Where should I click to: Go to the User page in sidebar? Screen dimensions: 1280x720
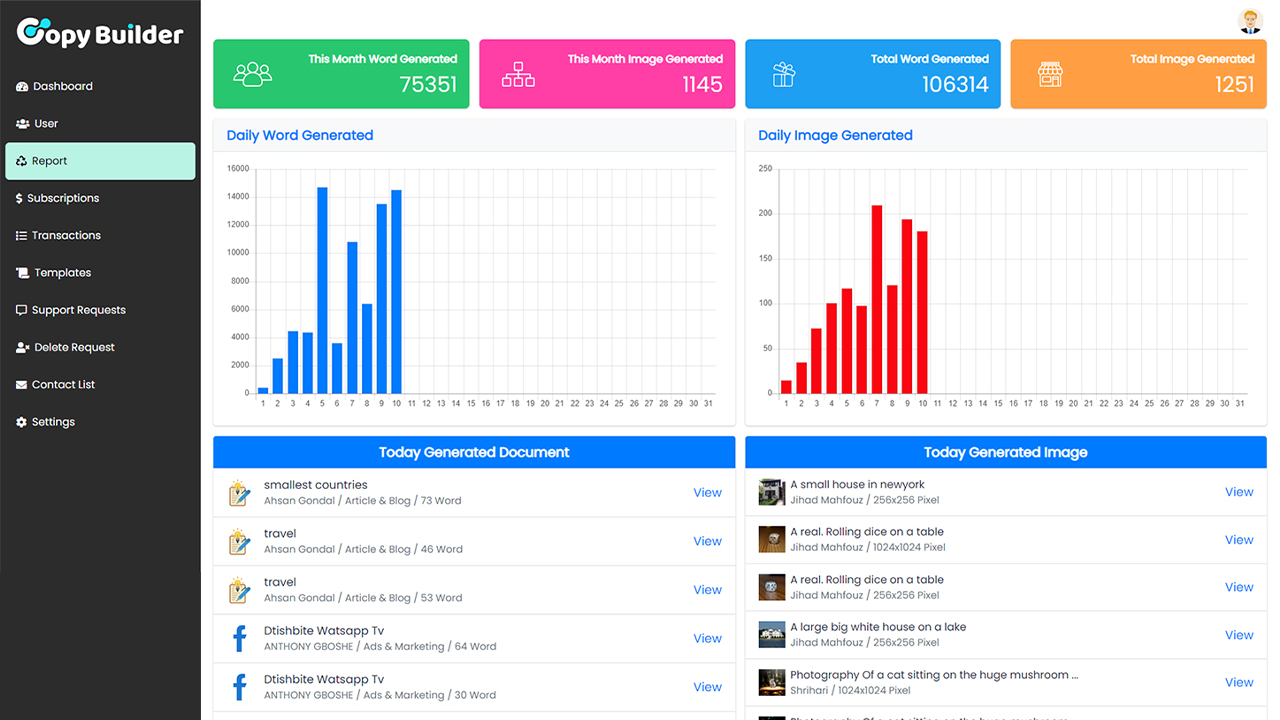(x=46, y=124)
